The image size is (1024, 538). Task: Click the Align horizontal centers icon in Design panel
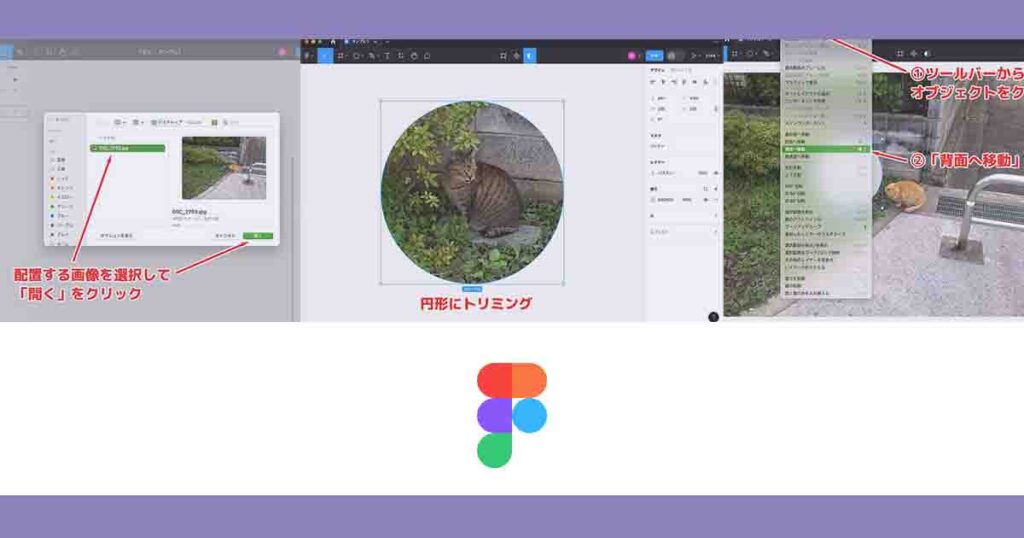click(664, 82)
